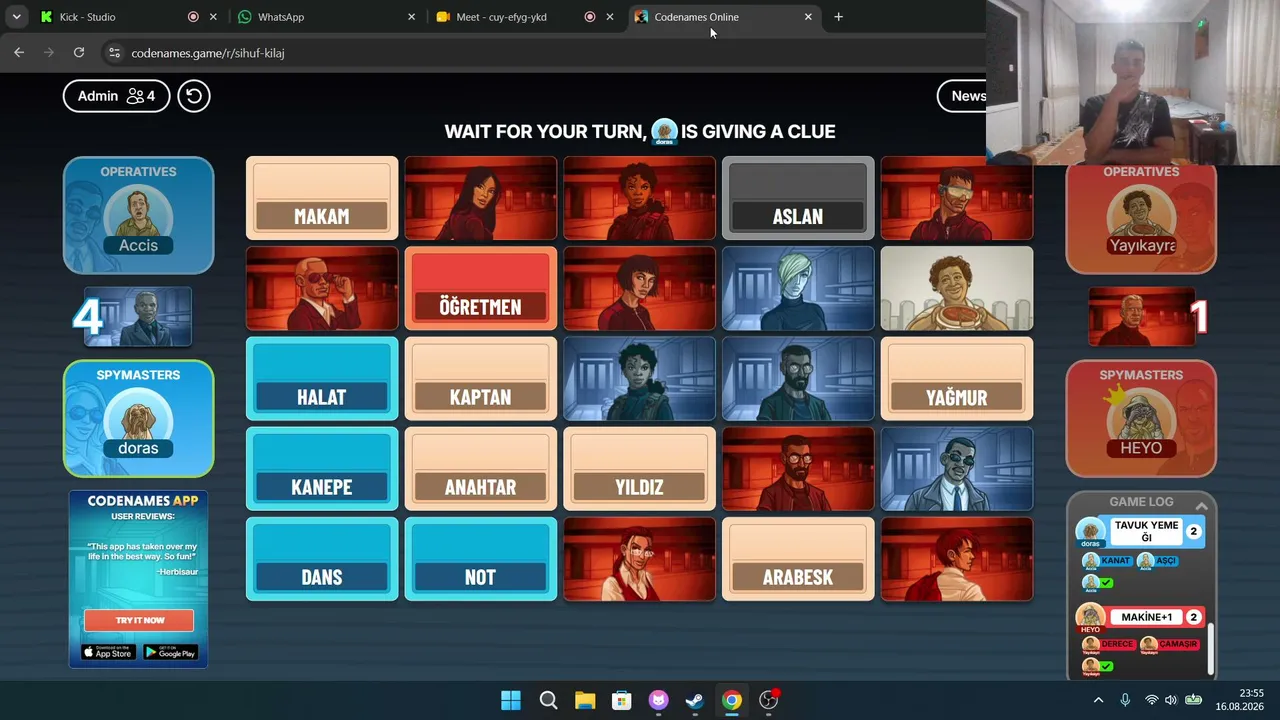Tap the NOT word card
Screen dimensions: 1280x720
pyautogui.click(x=480, y=559)
